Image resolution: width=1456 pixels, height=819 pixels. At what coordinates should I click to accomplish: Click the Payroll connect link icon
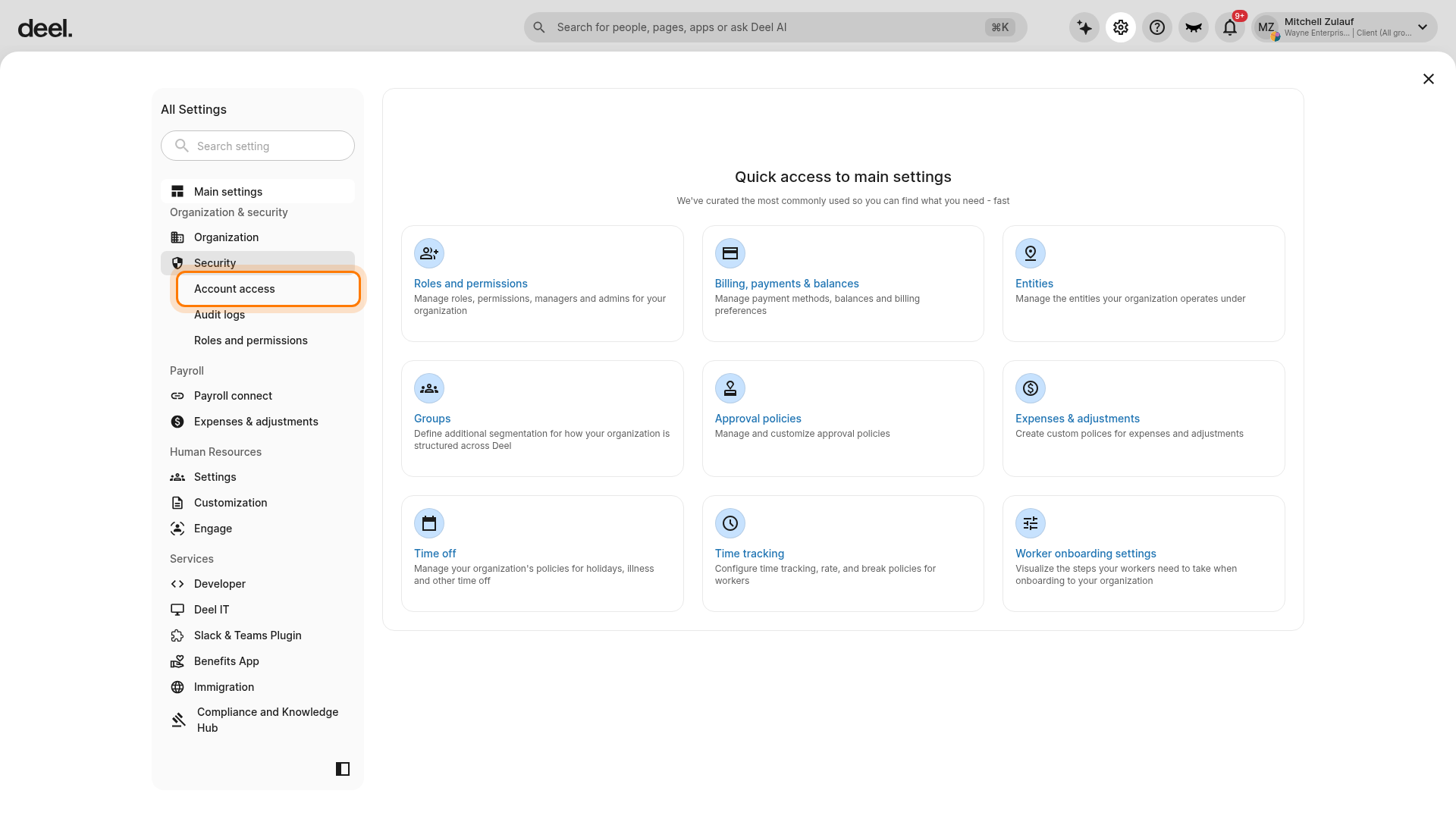(177, 396)
